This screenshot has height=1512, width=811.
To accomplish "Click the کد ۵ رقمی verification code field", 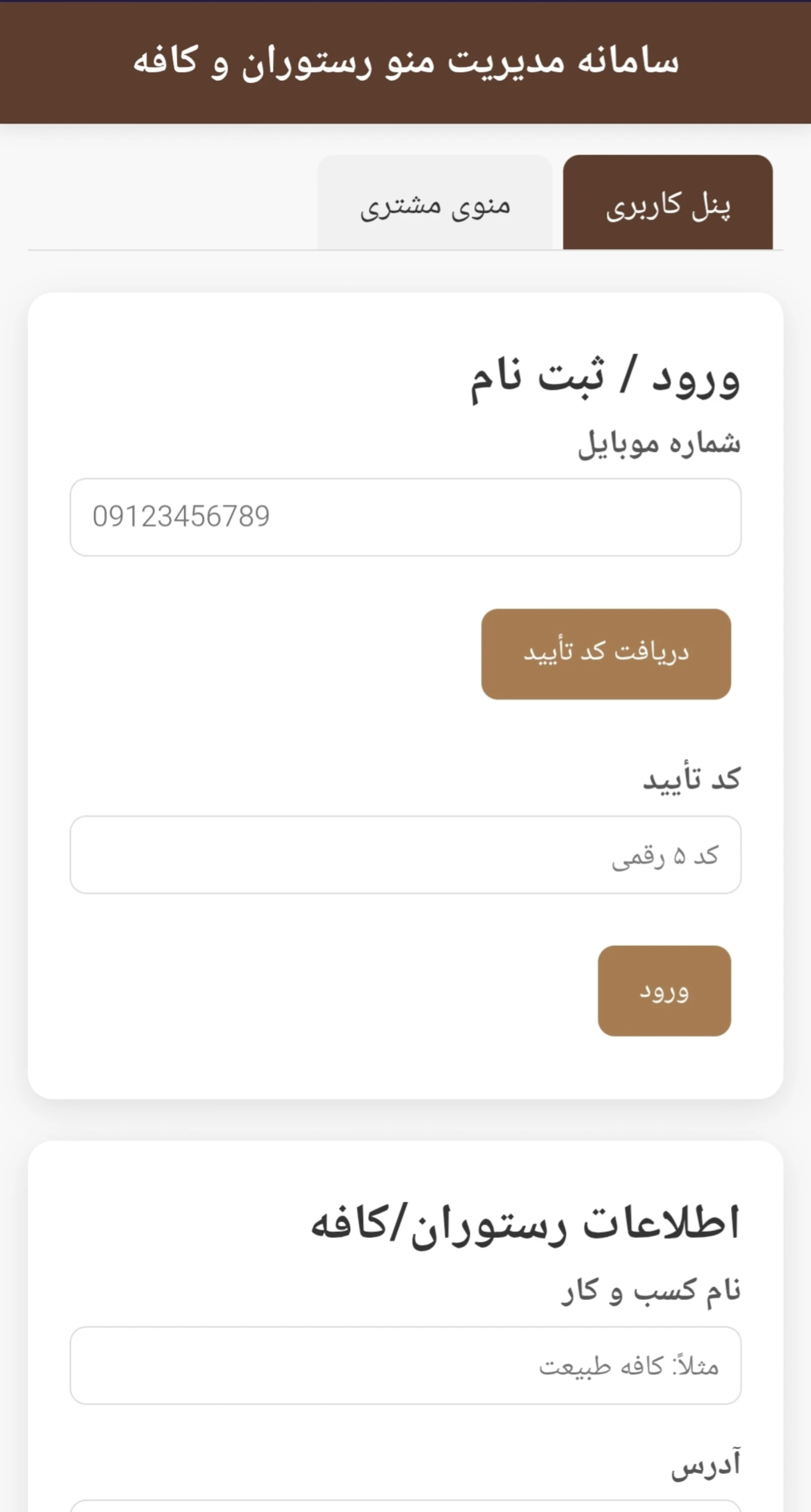I will pos(405,854).
